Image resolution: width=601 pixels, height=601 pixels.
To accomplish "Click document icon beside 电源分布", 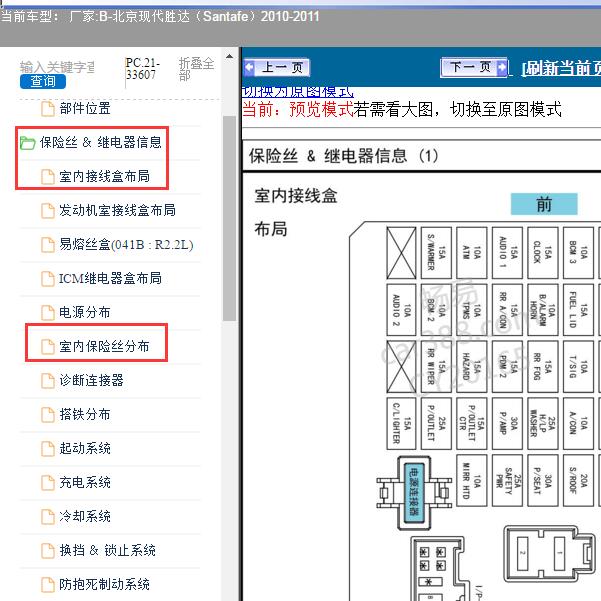I will 48,313.
